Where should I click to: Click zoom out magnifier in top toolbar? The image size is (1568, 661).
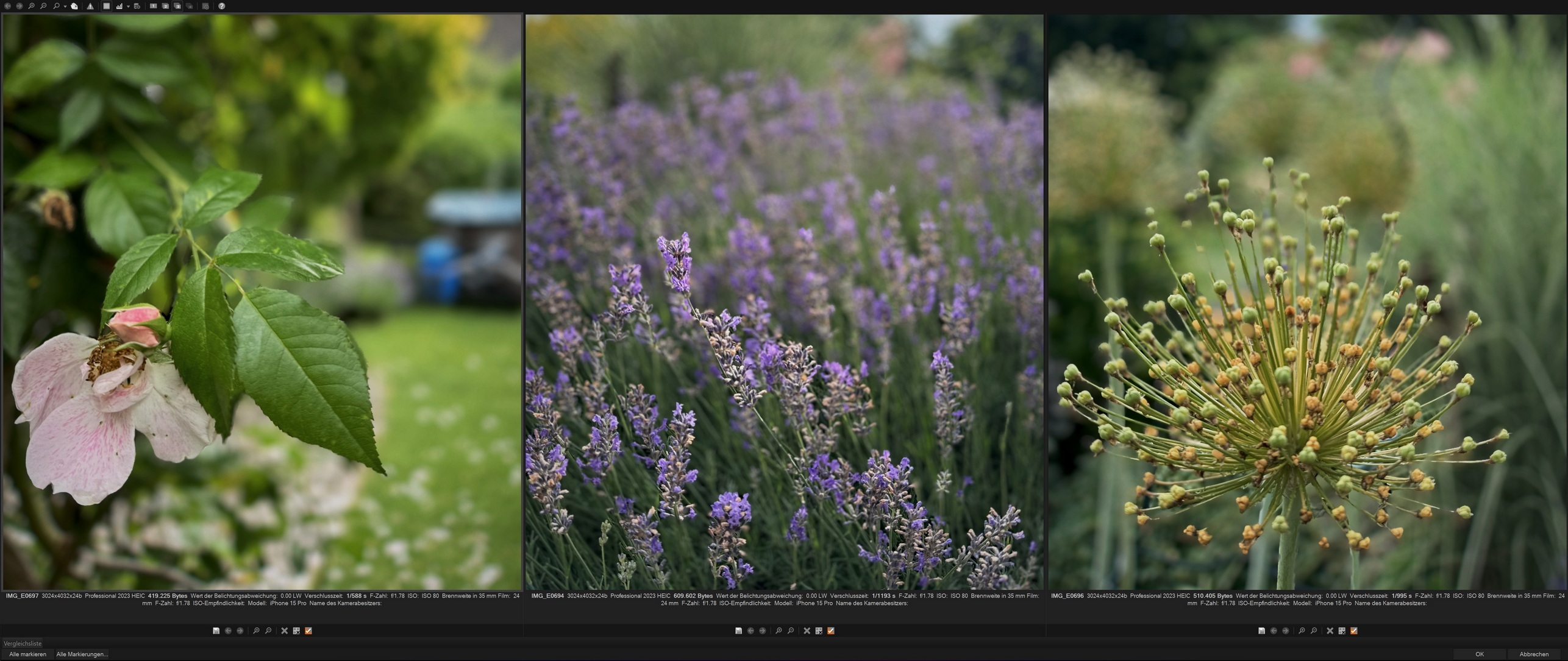(43, 6)
